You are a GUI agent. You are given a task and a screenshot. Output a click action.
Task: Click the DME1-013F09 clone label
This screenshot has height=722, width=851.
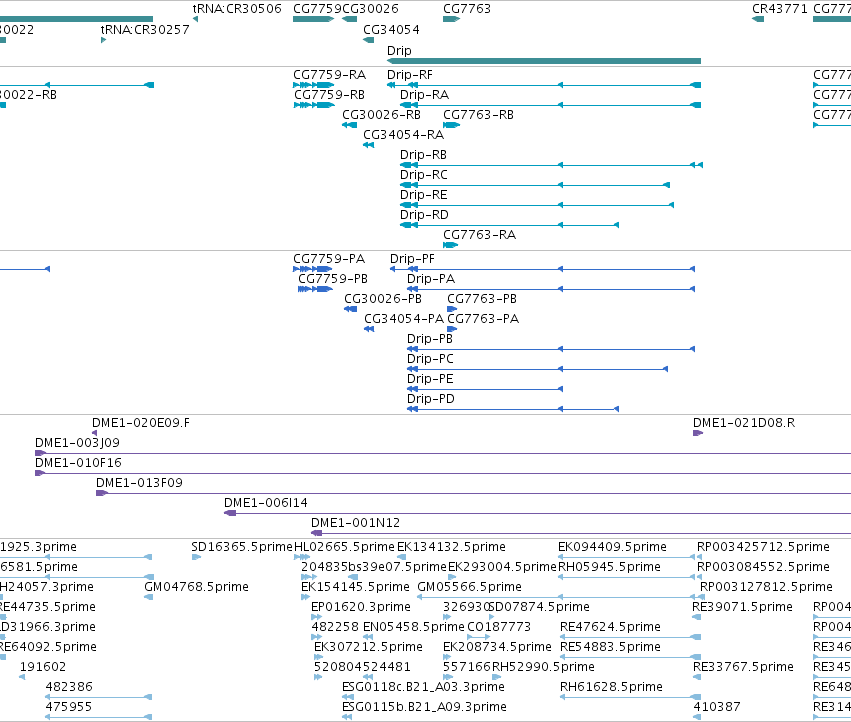point(139,483)
